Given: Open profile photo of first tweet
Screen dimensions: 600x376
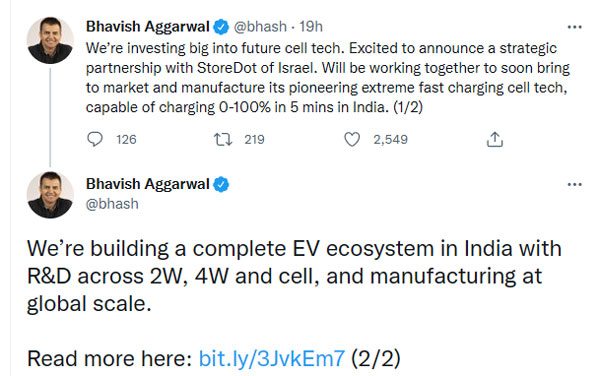Looking at the screenshot, I should [x=50, y=40].
